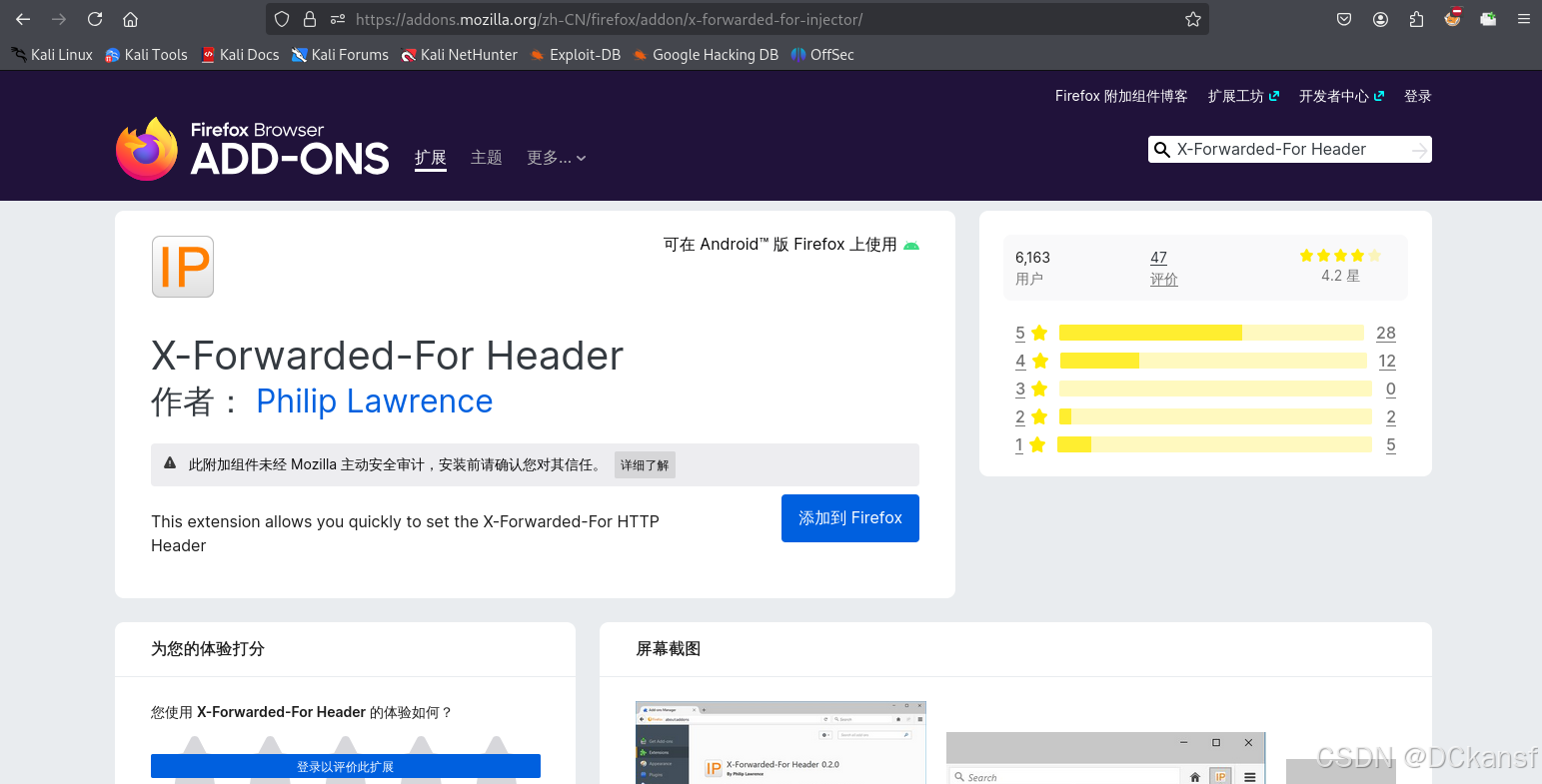
Task: Open the Exploit-DB bookmark
Action: pos(576,55)
